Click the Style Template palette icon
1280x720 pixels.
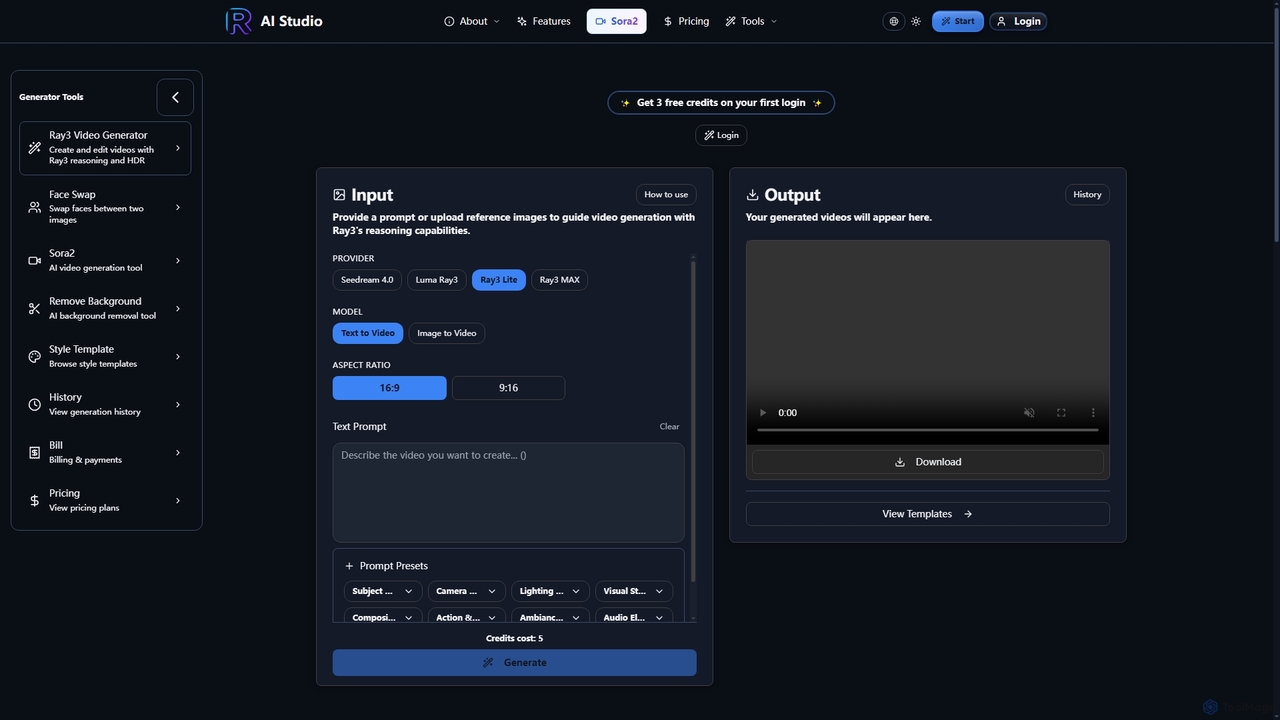point(35,356)
